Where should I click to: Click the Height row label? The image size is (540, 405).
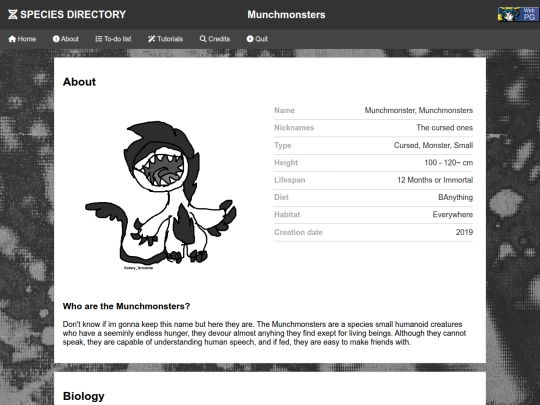(x=286, y=163)
